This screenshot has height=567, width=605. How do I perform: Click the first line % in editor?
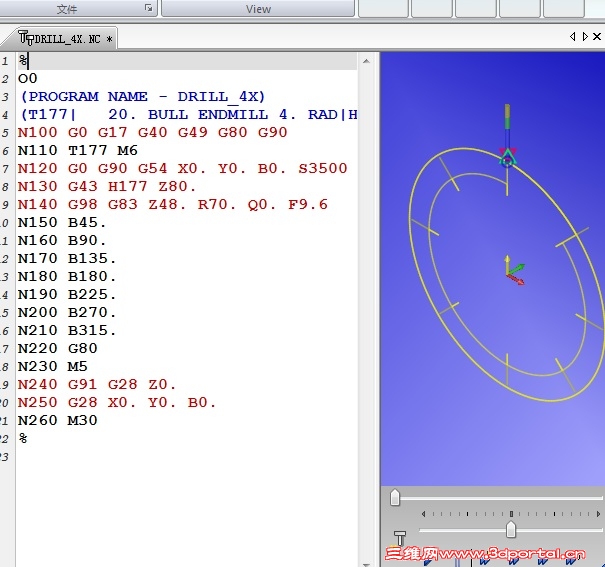click(x=23, y=61)
